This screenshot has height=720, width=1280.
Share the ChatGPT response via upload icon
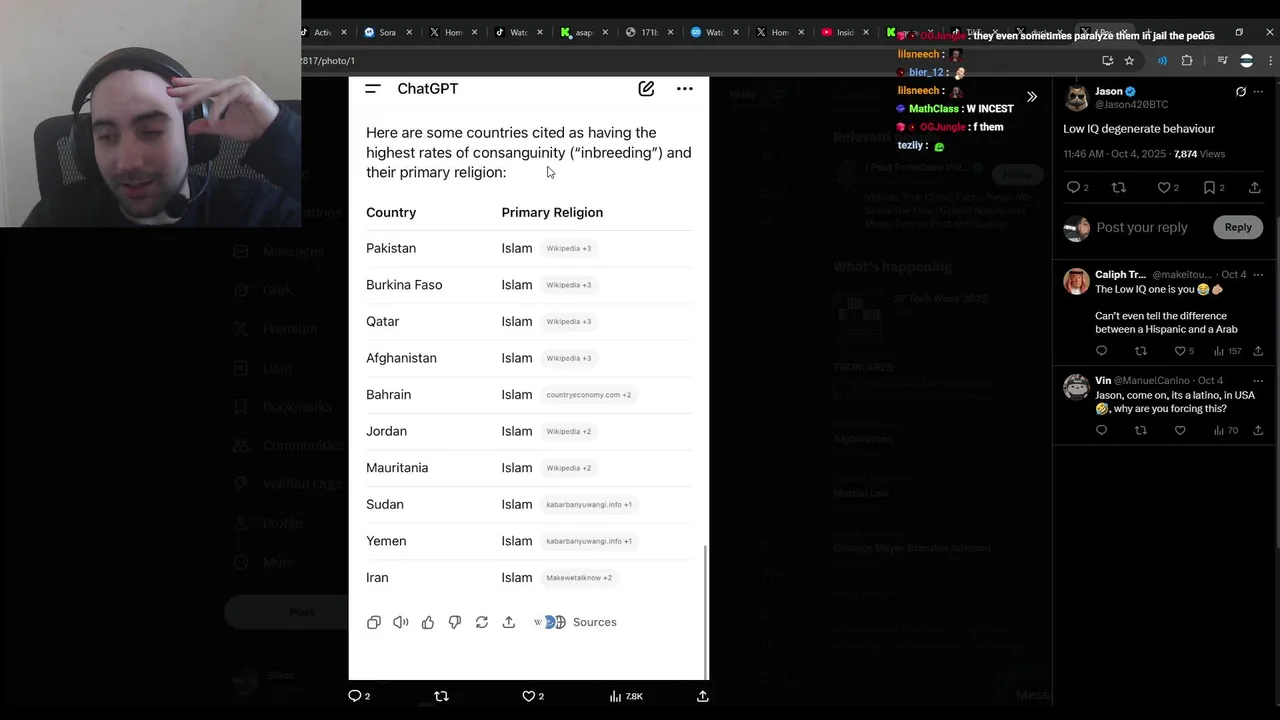coord(509,622)
